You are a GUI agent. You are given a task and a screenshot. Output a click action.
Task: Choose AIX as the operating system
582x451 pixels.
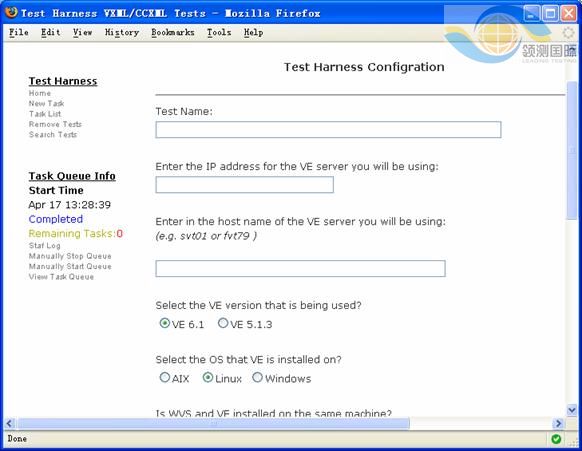tap(164, 378)
